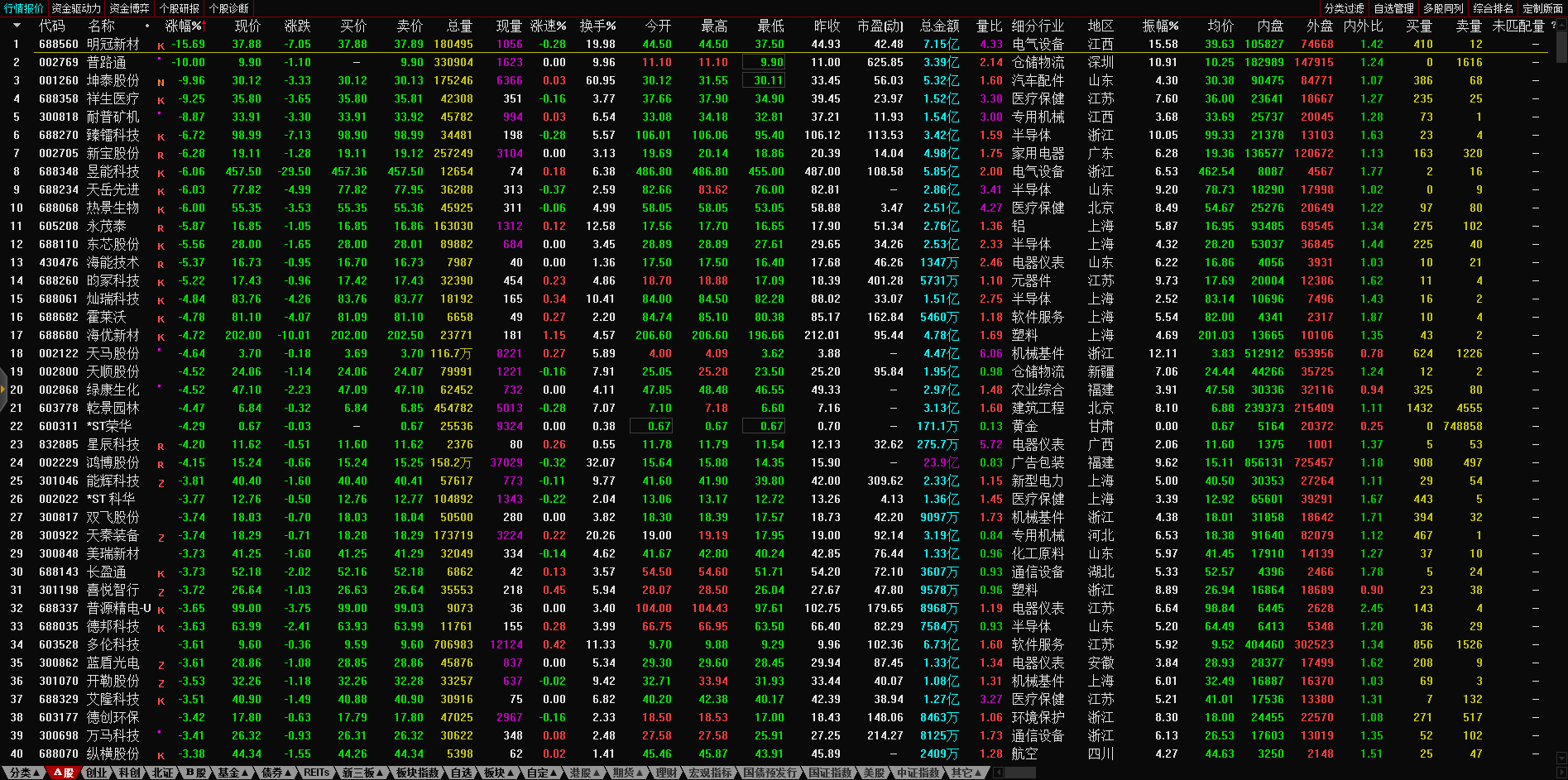
Task: Click the dot icon next to 名称 header
Action: point(147,26)
